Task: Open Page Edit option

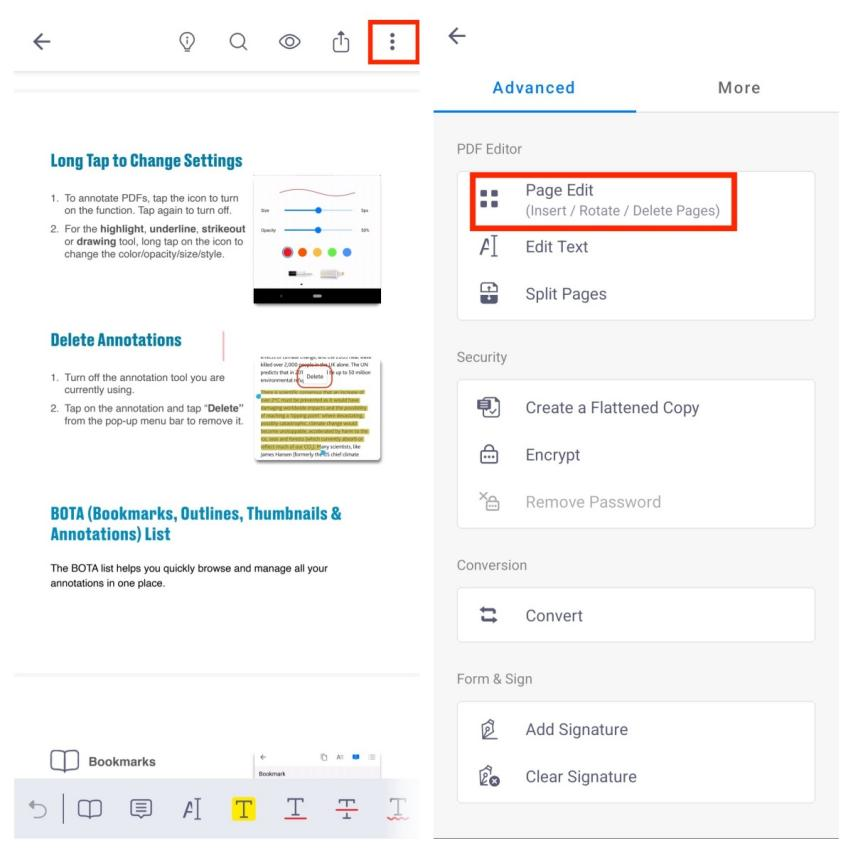Action: pyautogui.click(x=621, y=200)
